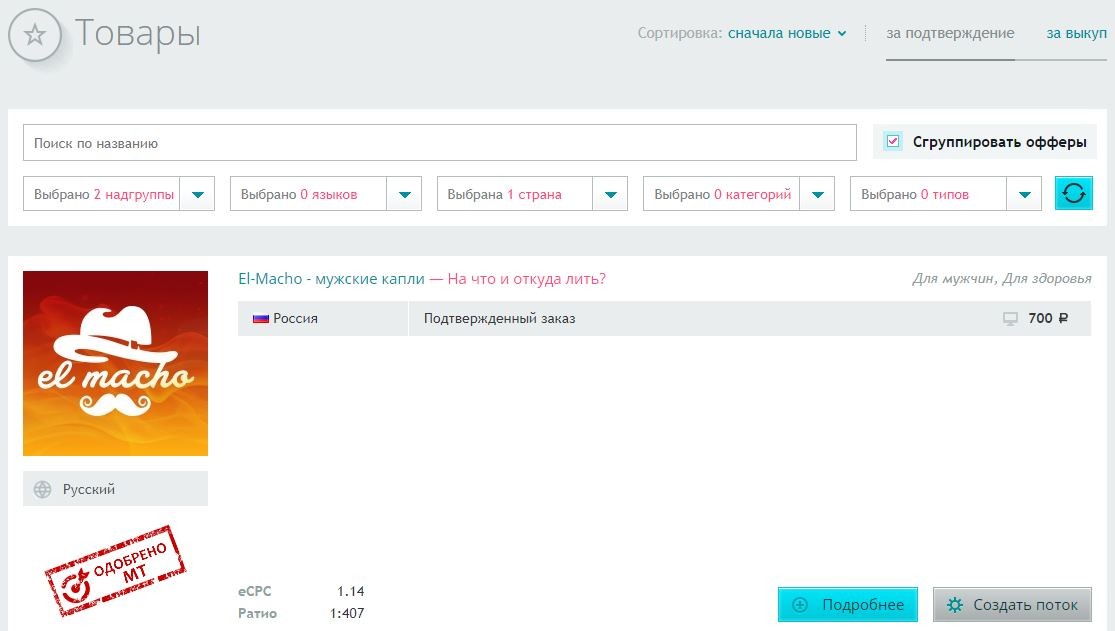Open the Сортировка сначала новые dropdown
This screenshot has height=631, width=1115.
point(787,33)
